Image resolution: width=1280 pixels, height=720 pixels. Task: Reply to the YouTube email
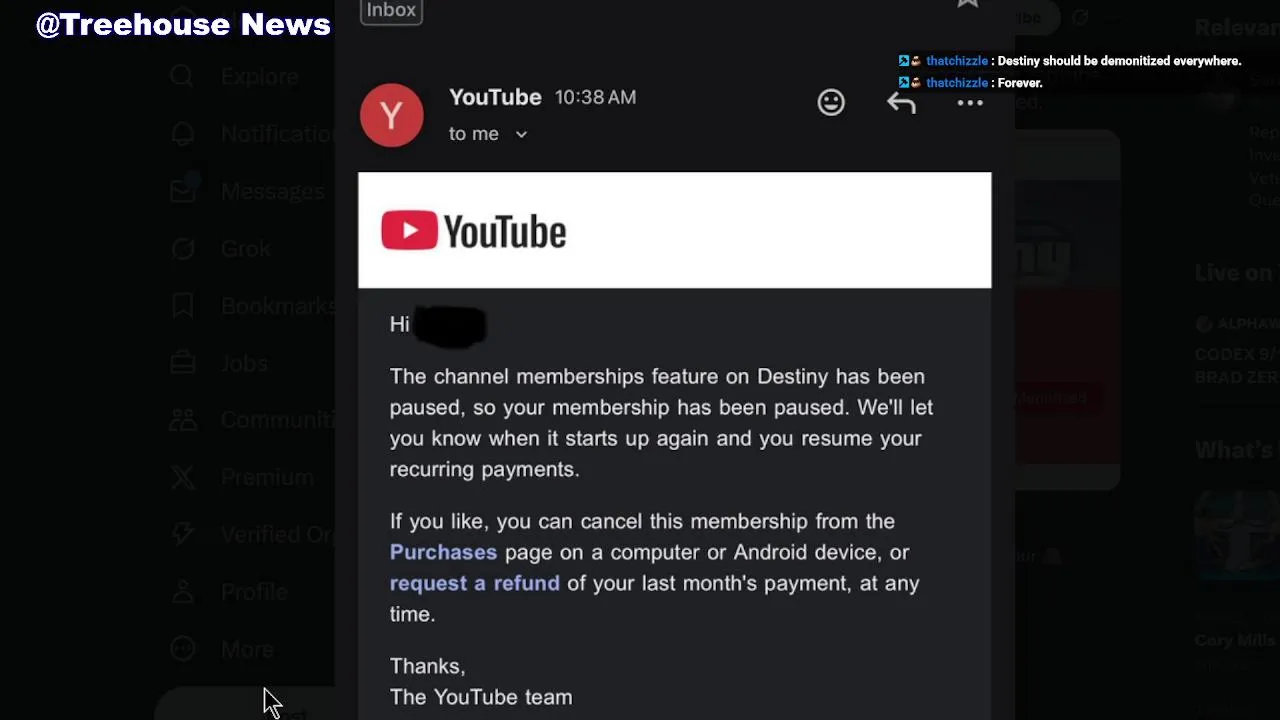point(901,102)
